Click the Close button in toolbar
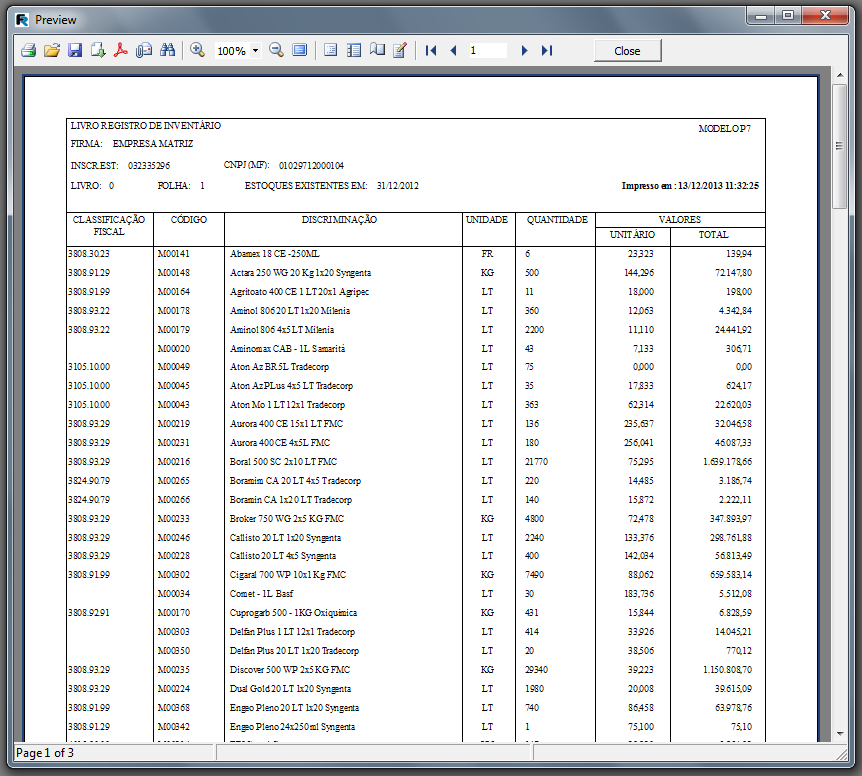Viewport: 862px width, 776px height. click(627, 51)
